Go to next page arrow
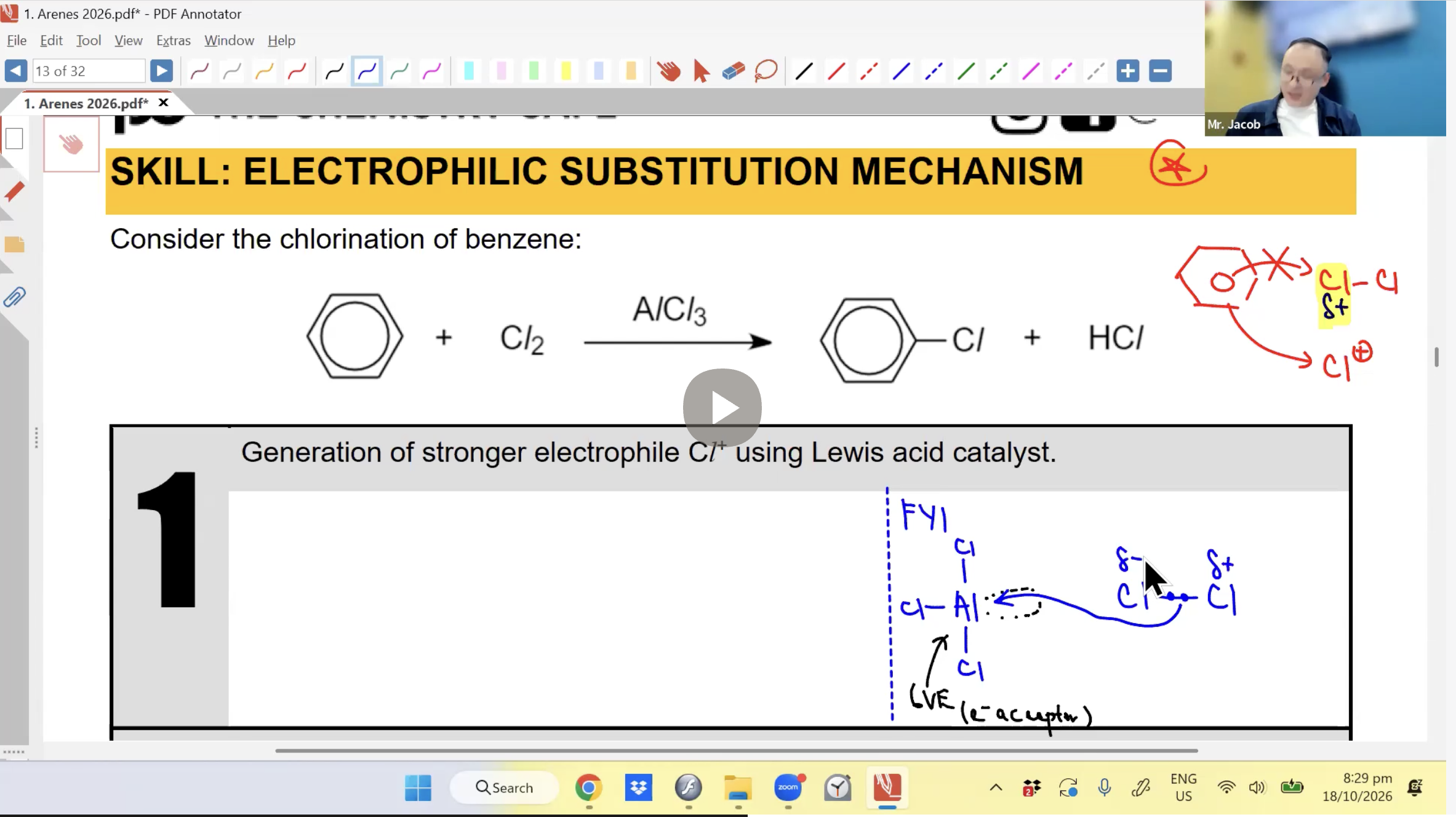 [x=161, y=71]
